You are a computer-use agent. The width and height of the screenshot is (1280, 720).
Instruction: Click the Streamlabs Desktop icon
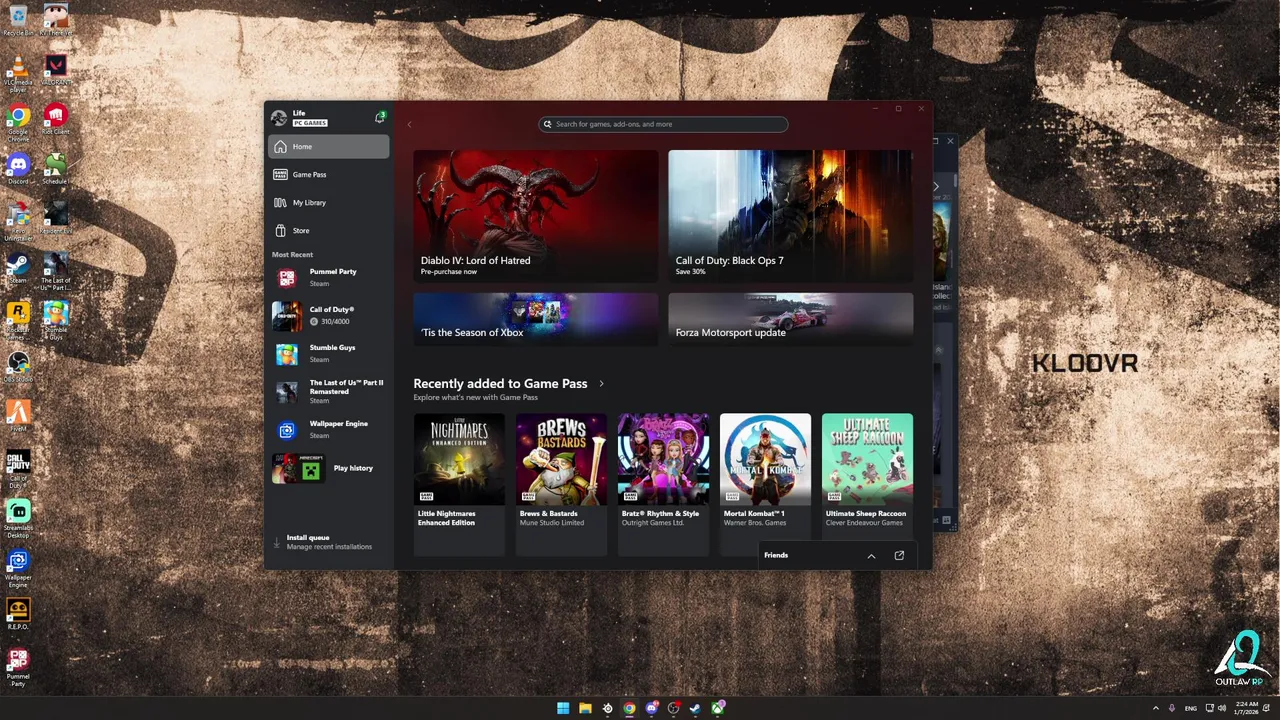pos(18,520)
